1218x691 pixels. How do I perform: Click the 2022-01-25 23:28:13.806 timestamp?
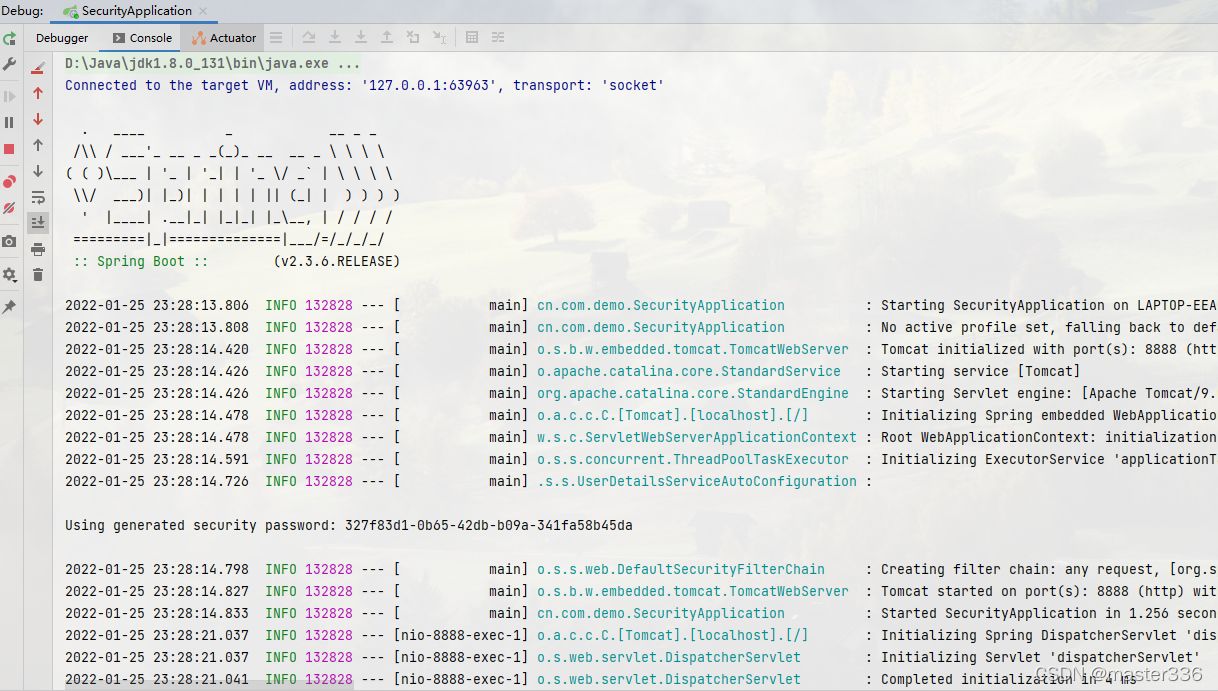[157, 305]
